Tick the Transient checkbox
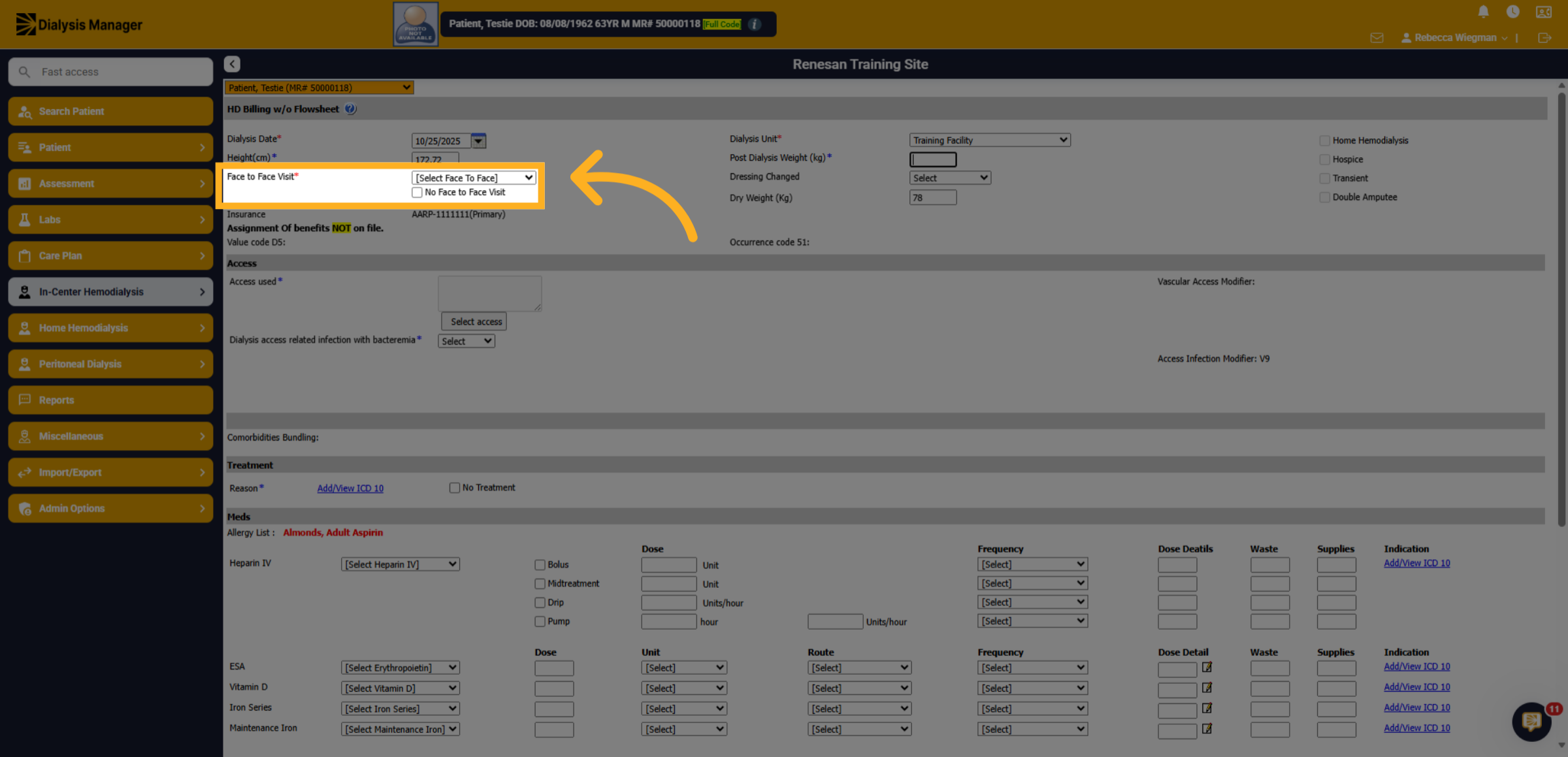The width and height of the screenshot is (1568, 757). point(1324,178)
